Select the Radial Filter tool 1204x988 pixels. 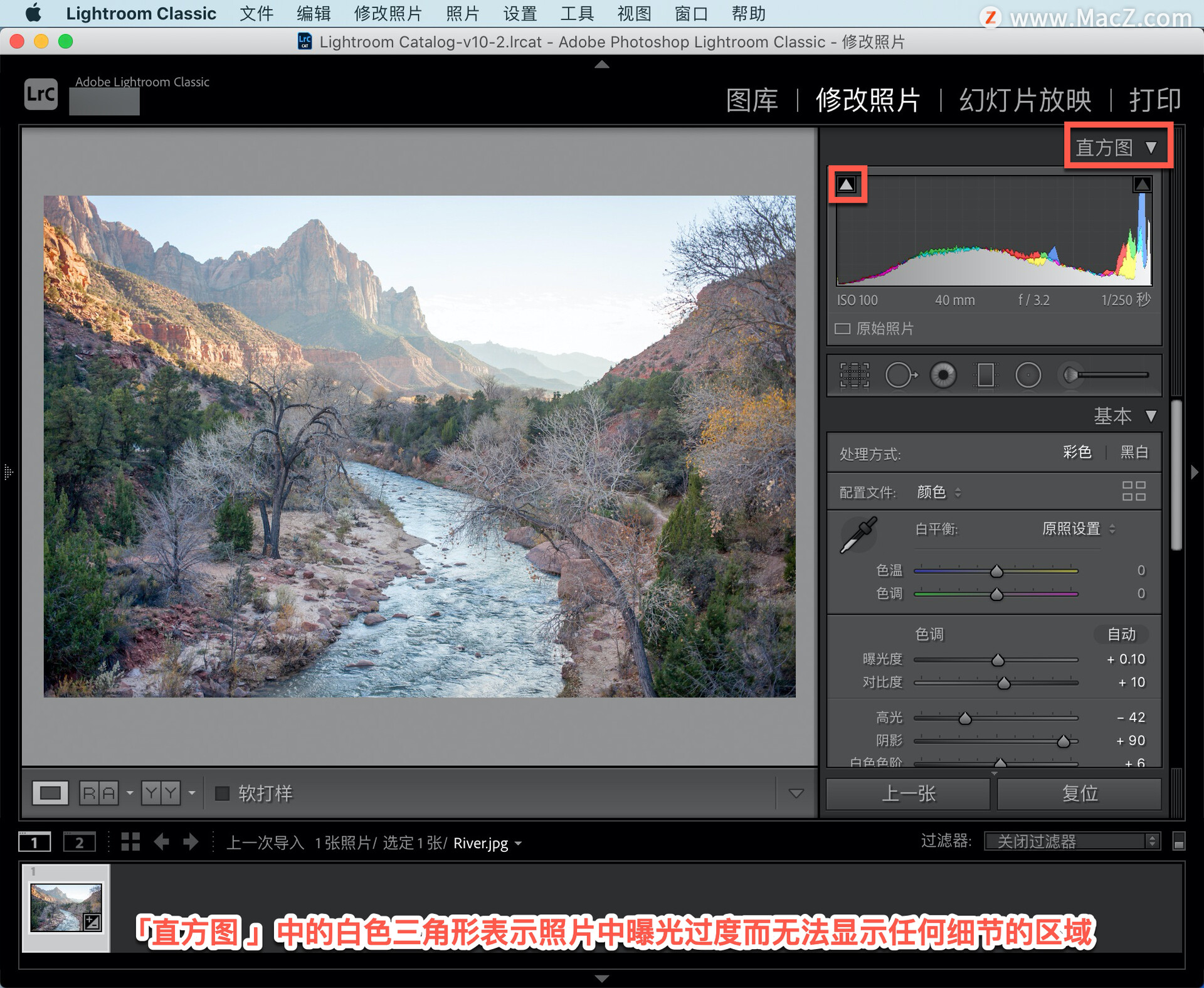(1028, 375)
